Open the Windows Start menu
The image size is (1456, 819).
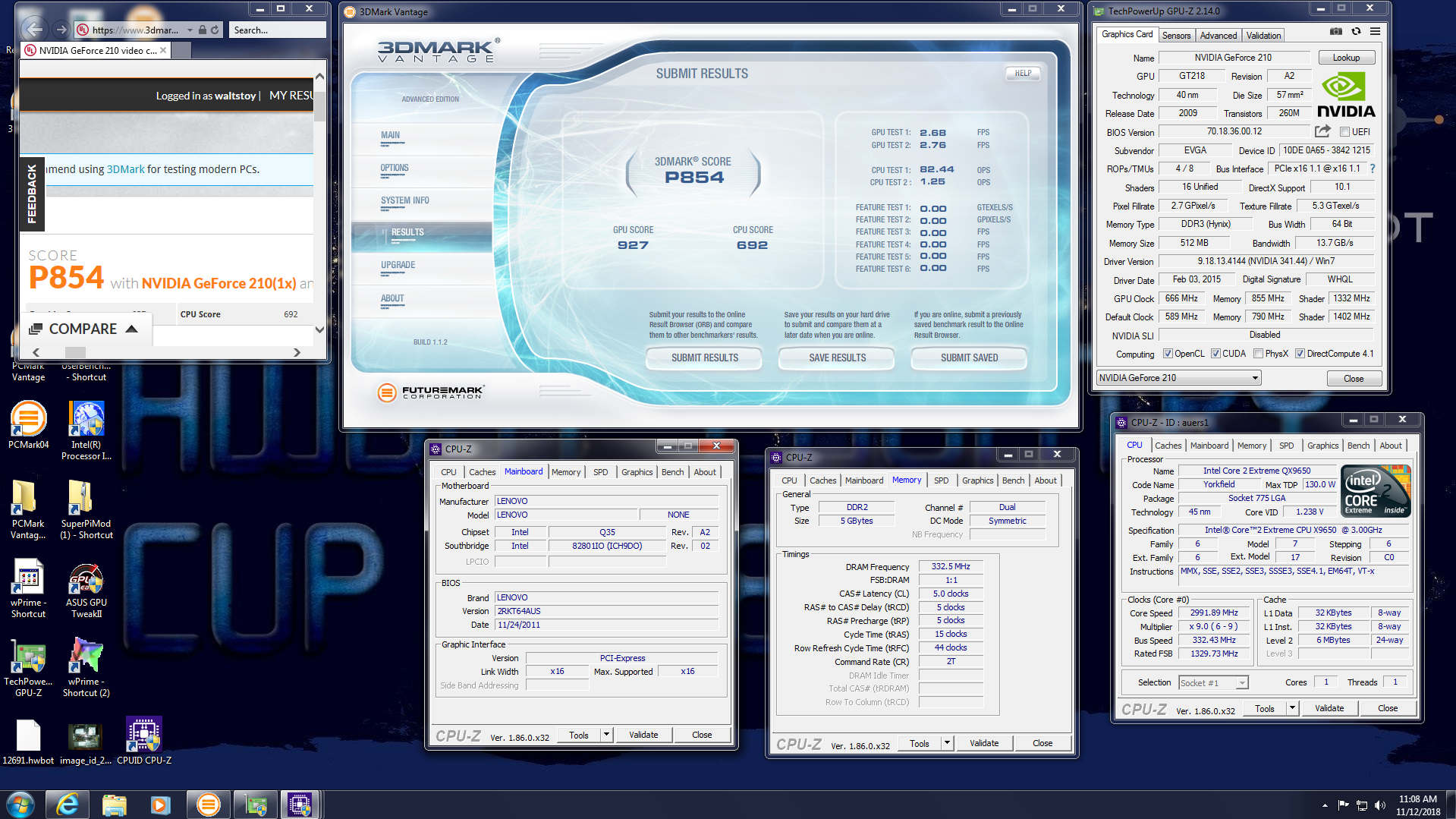click(20, 805)
